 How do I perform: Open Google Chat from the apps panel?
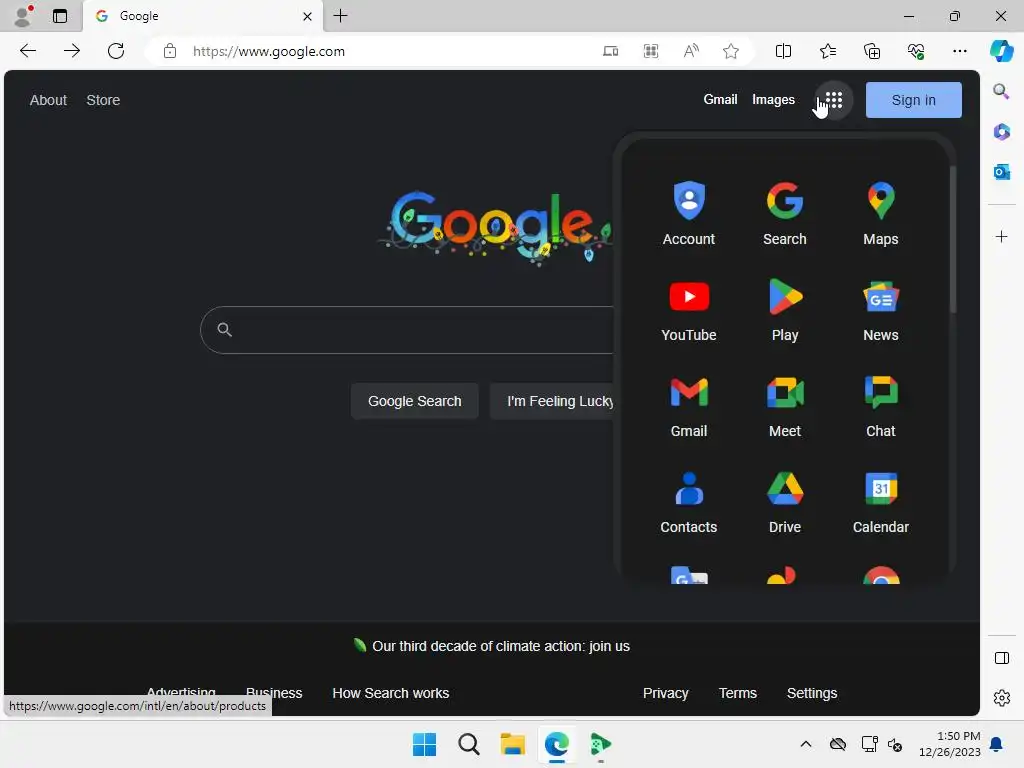[x=880, y=405]
